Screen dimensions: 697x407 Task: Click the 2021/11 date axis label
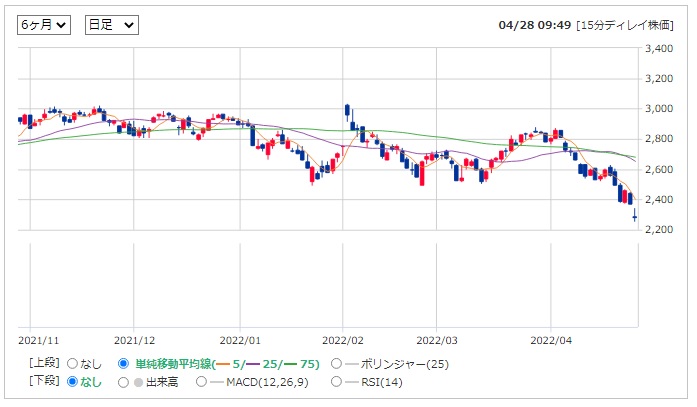pos(38,340)
